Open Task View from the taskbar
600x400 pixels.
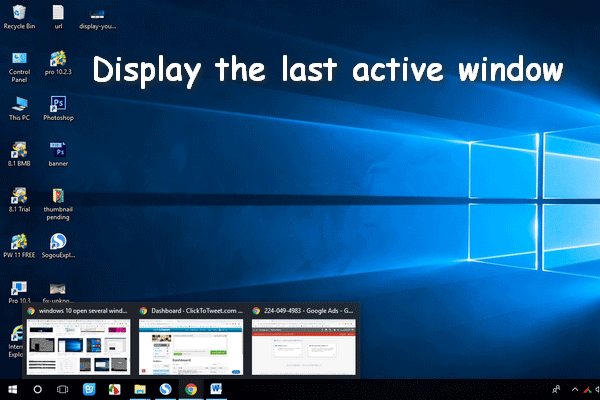[63, 388]
